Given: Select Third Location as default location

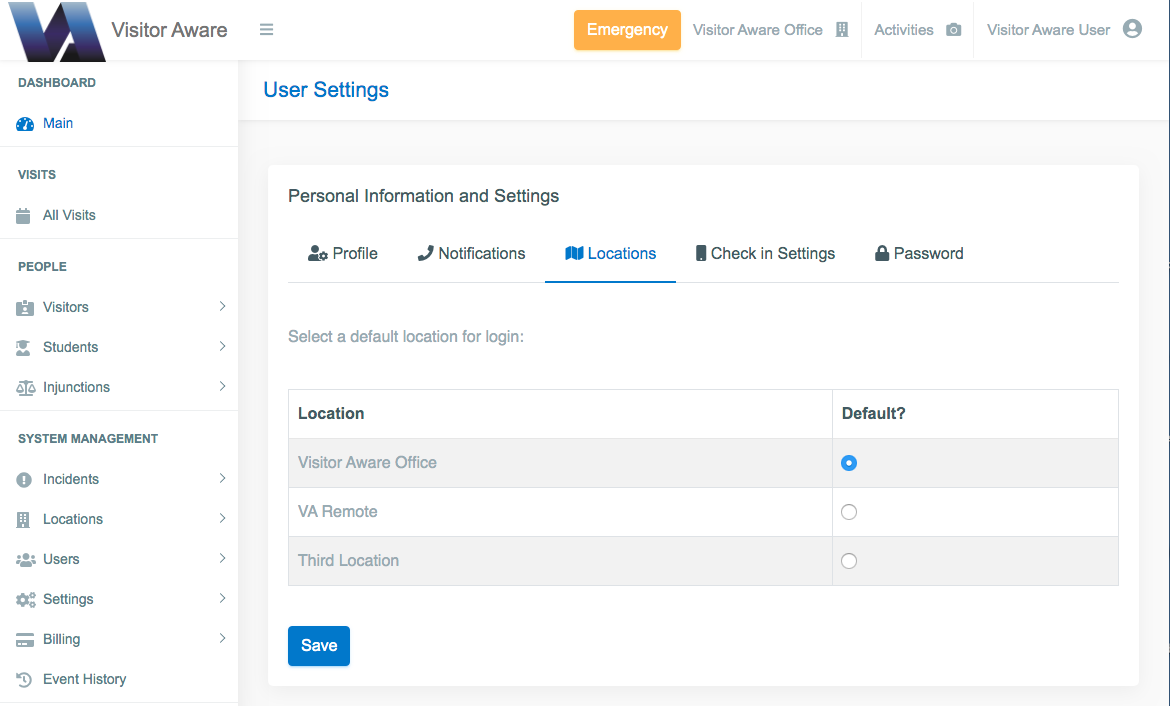Looking at the screenshot, I should tap(848, 561).
